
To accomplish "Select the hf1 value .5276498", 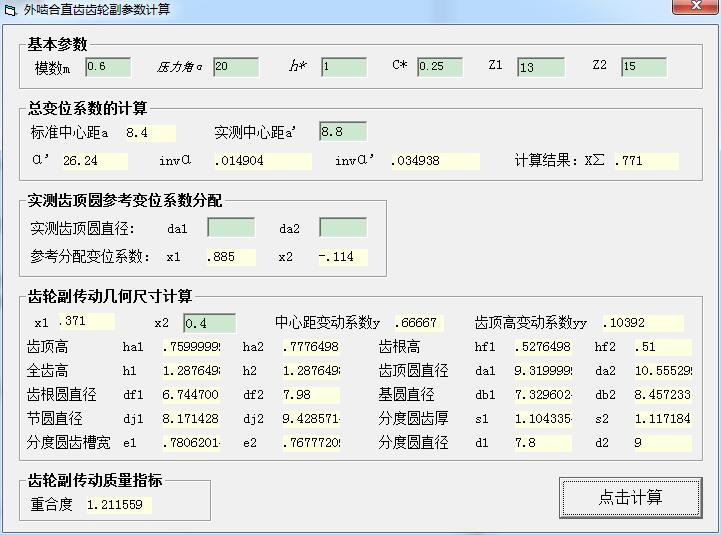I will pos(543,347).
